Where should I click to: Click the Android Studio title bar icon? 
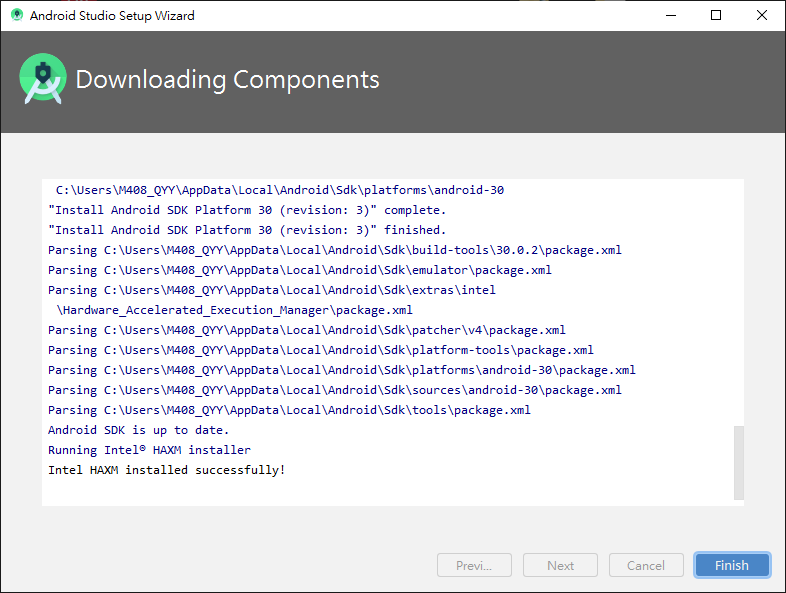coord(17,15)
